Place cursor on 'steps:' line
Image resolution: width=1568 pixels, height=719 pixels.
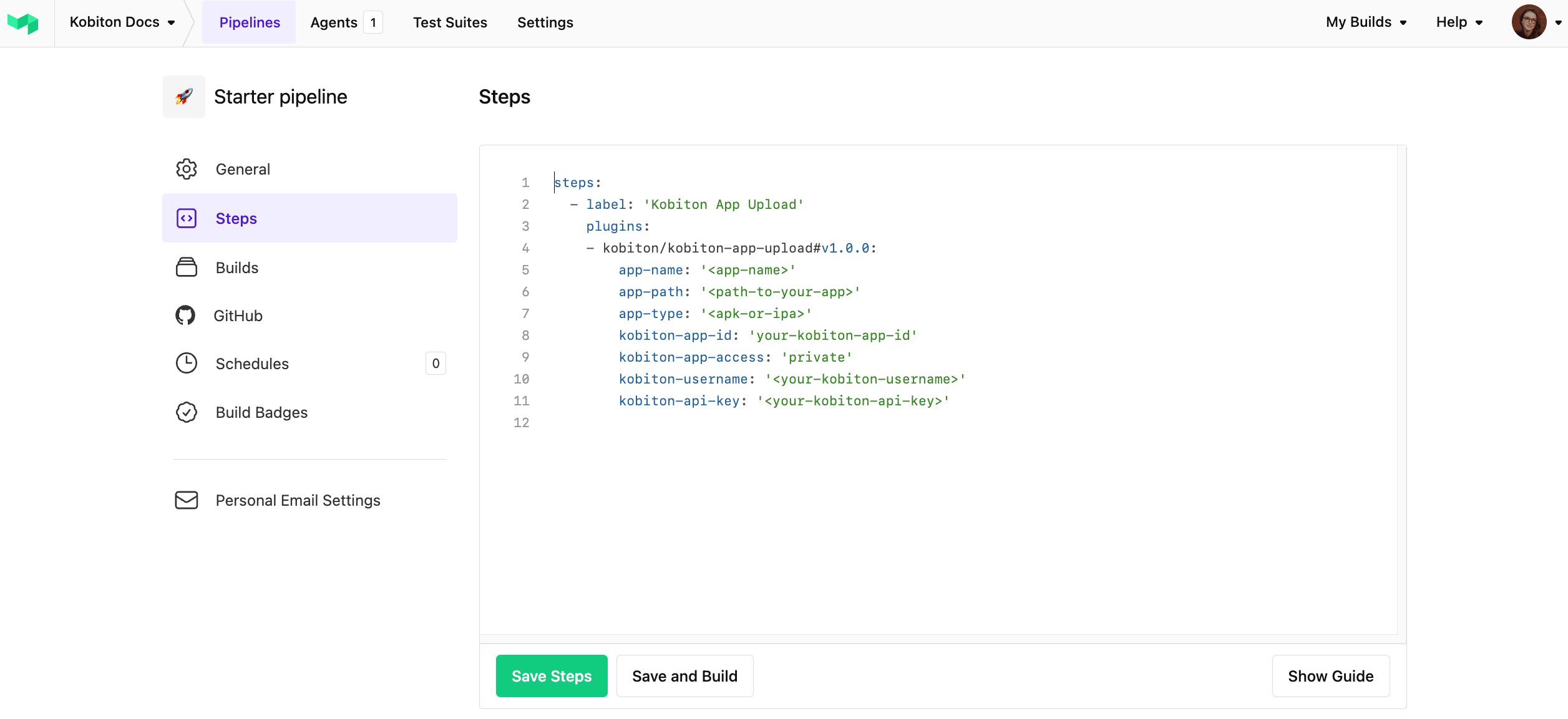click(578, 183)
